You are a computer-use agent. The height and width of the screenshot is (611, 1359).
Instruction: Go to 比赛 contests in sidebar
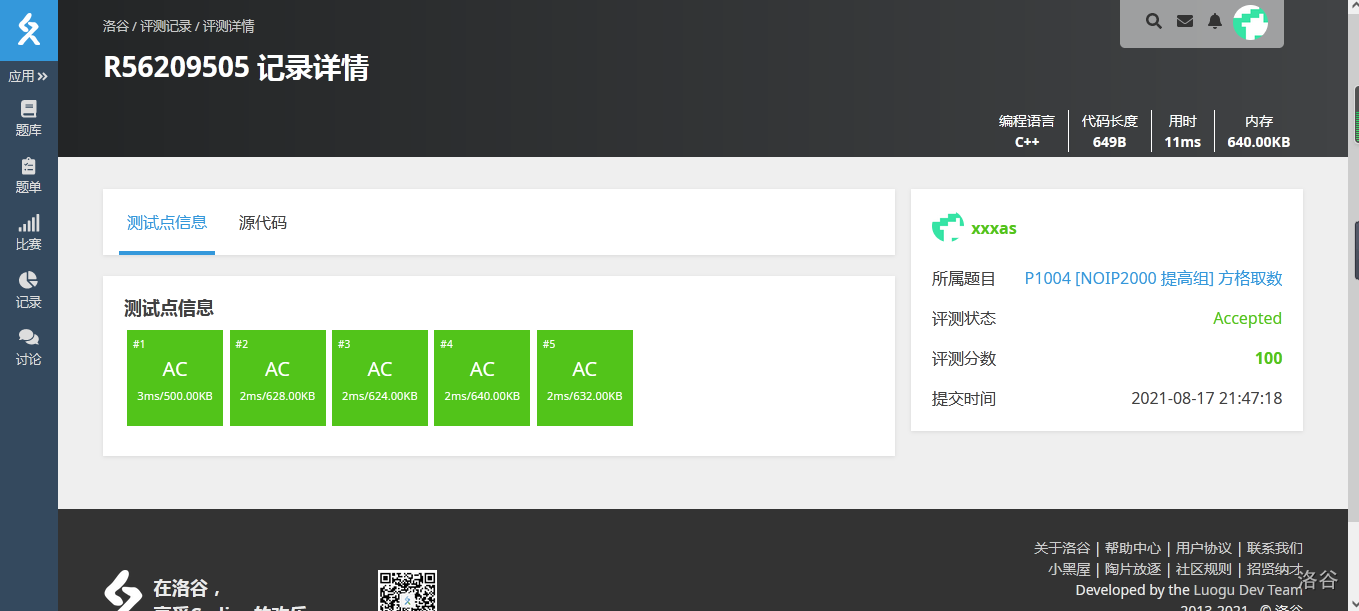29,232
